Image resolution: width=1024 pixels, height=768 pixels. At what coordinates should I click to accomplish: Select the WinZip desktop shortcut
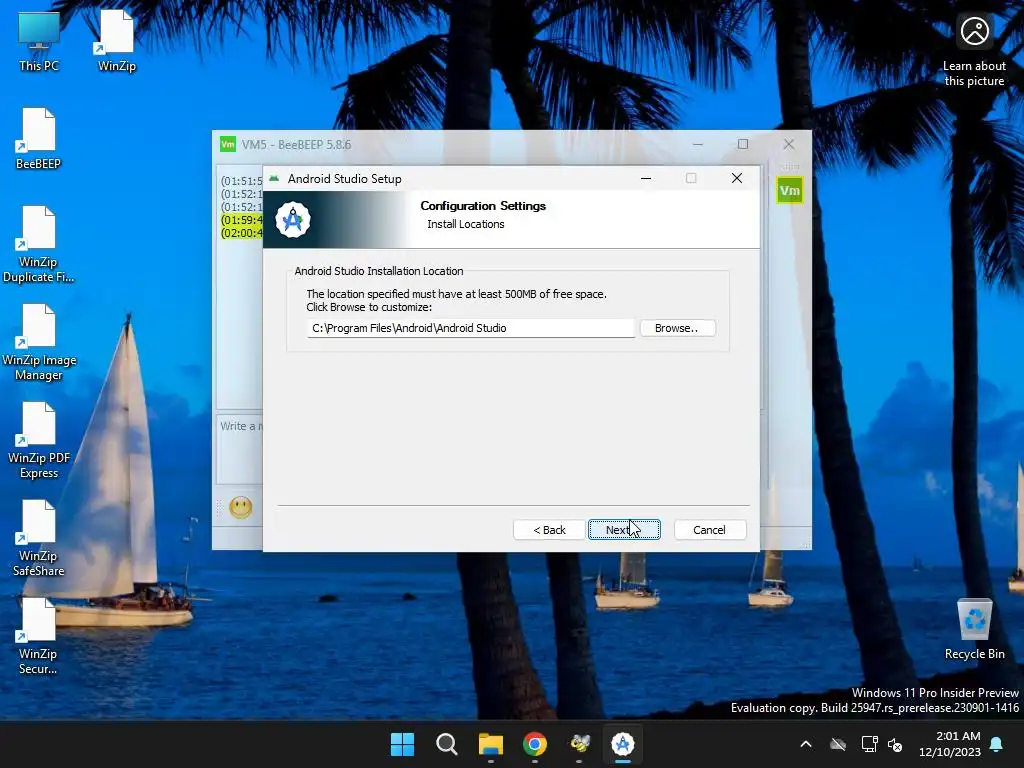click(x=116, y=41)
